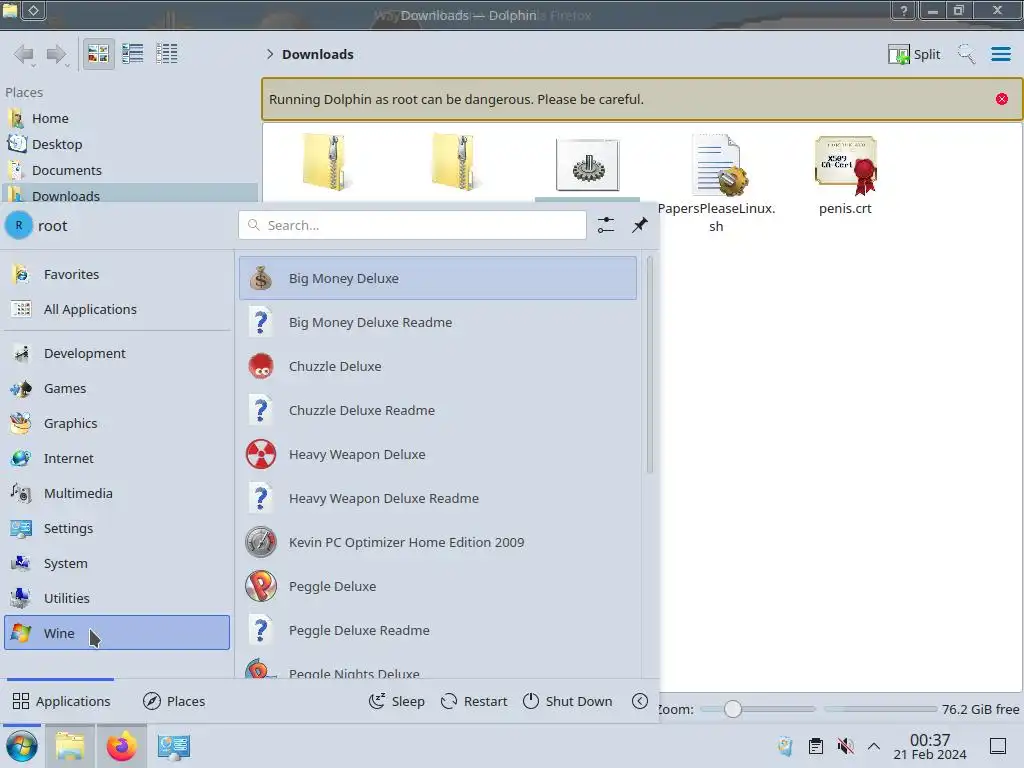Open the launcher configure sliders icon
1024x768 pixels.
[x=605, y=225]
